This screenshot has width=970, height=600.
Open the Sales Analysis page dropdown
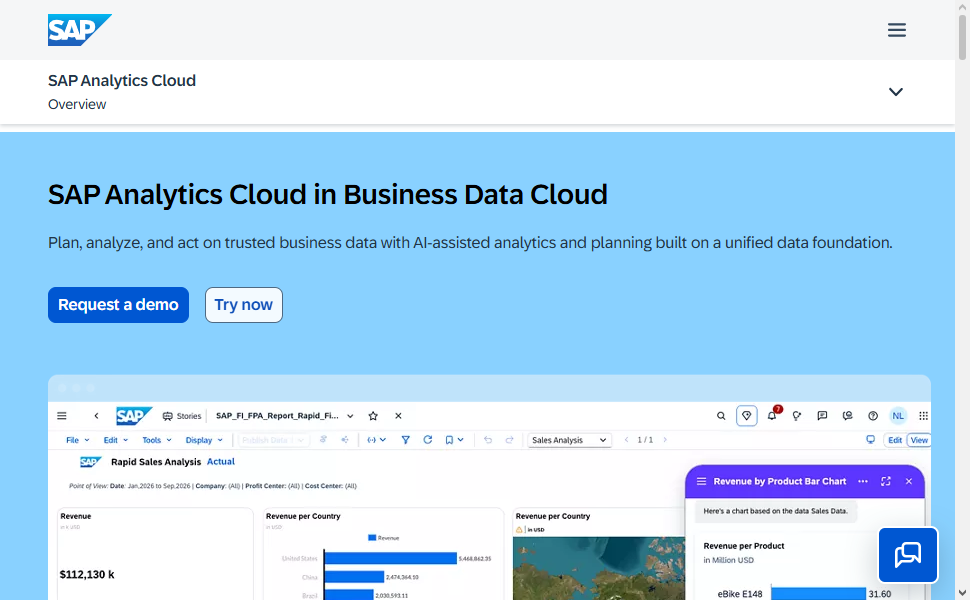coord(569,440)
